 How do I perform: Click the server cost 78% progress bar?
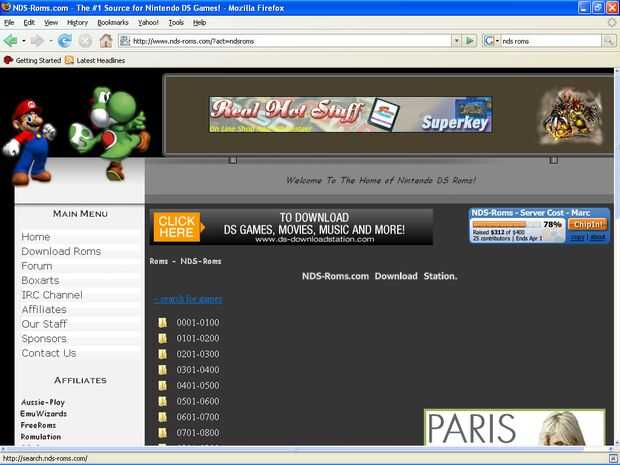(507, 225)
